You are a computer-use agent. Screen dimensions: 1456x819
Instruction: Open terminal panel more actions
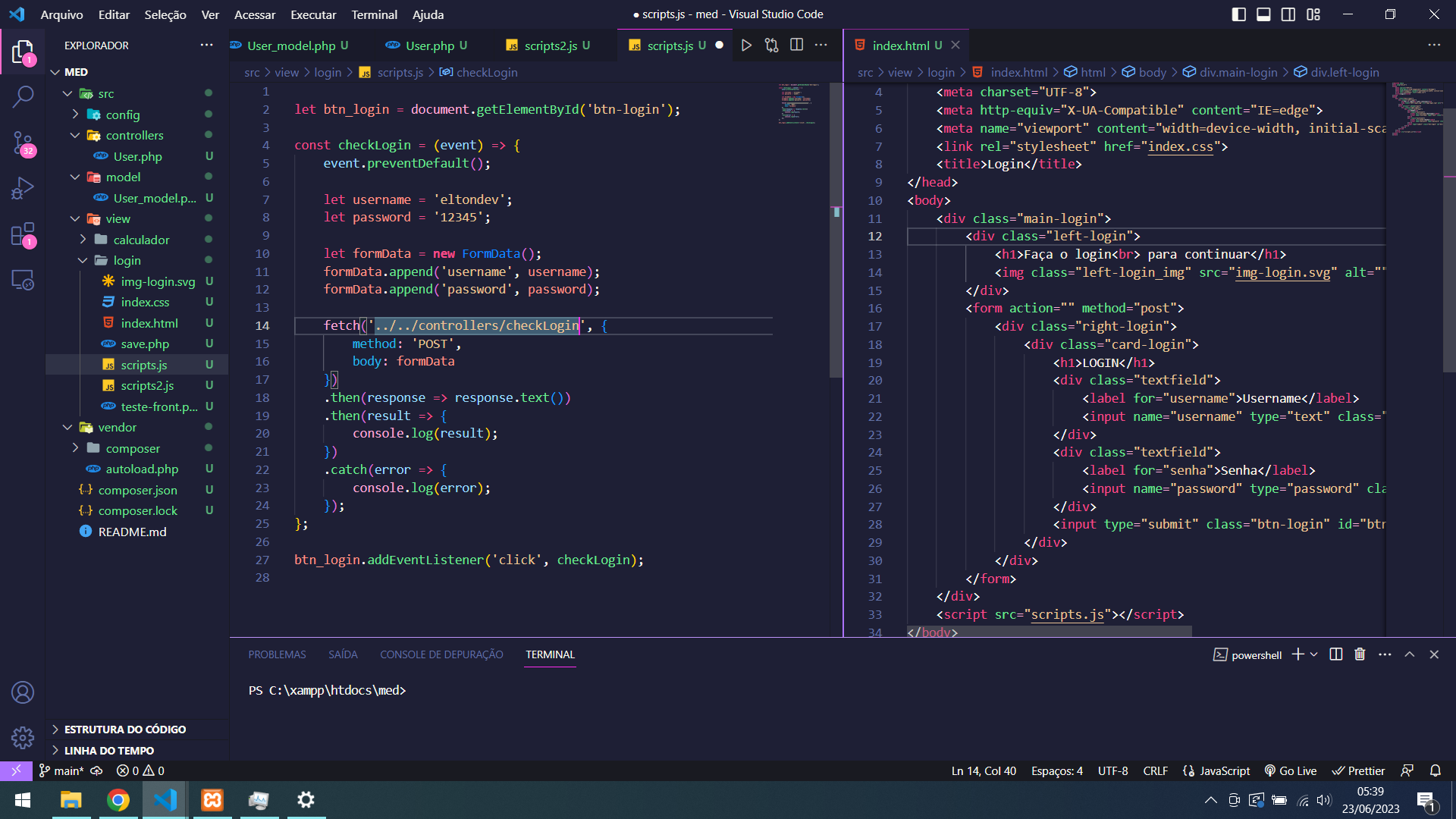[1385, 654]
